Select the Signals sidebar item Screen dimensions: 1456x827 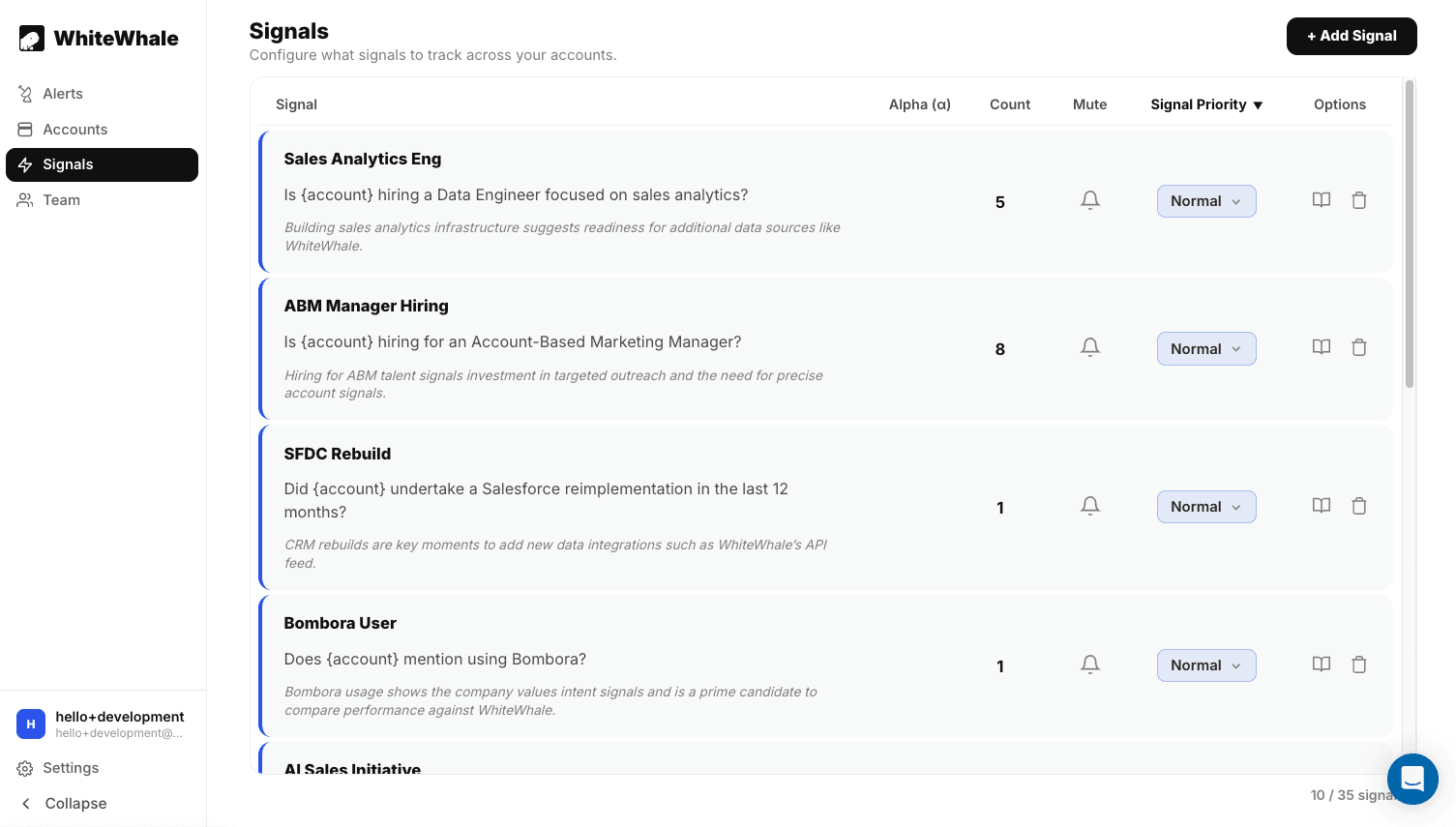point(102,164)
